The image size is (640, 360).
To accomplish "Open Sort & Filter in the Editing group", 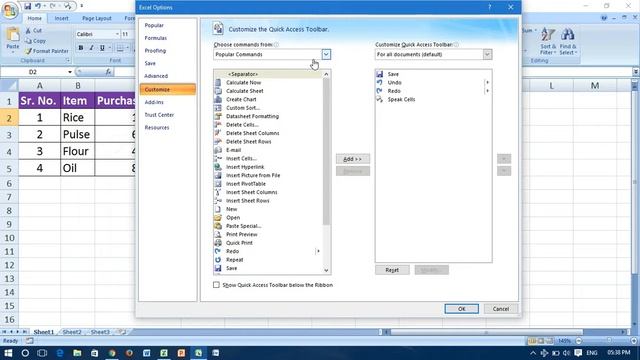I will [548, 41].
